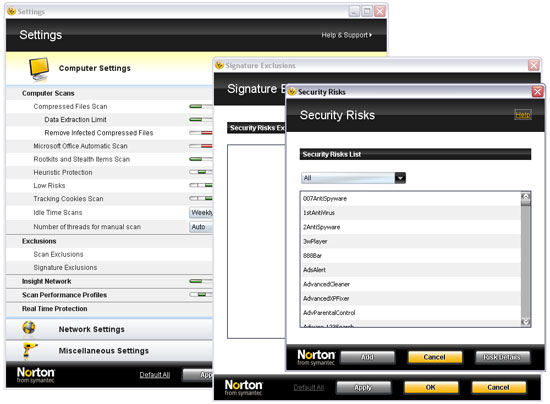
Task: Select 007AntiSpyware in risks list
Action: 411,198
